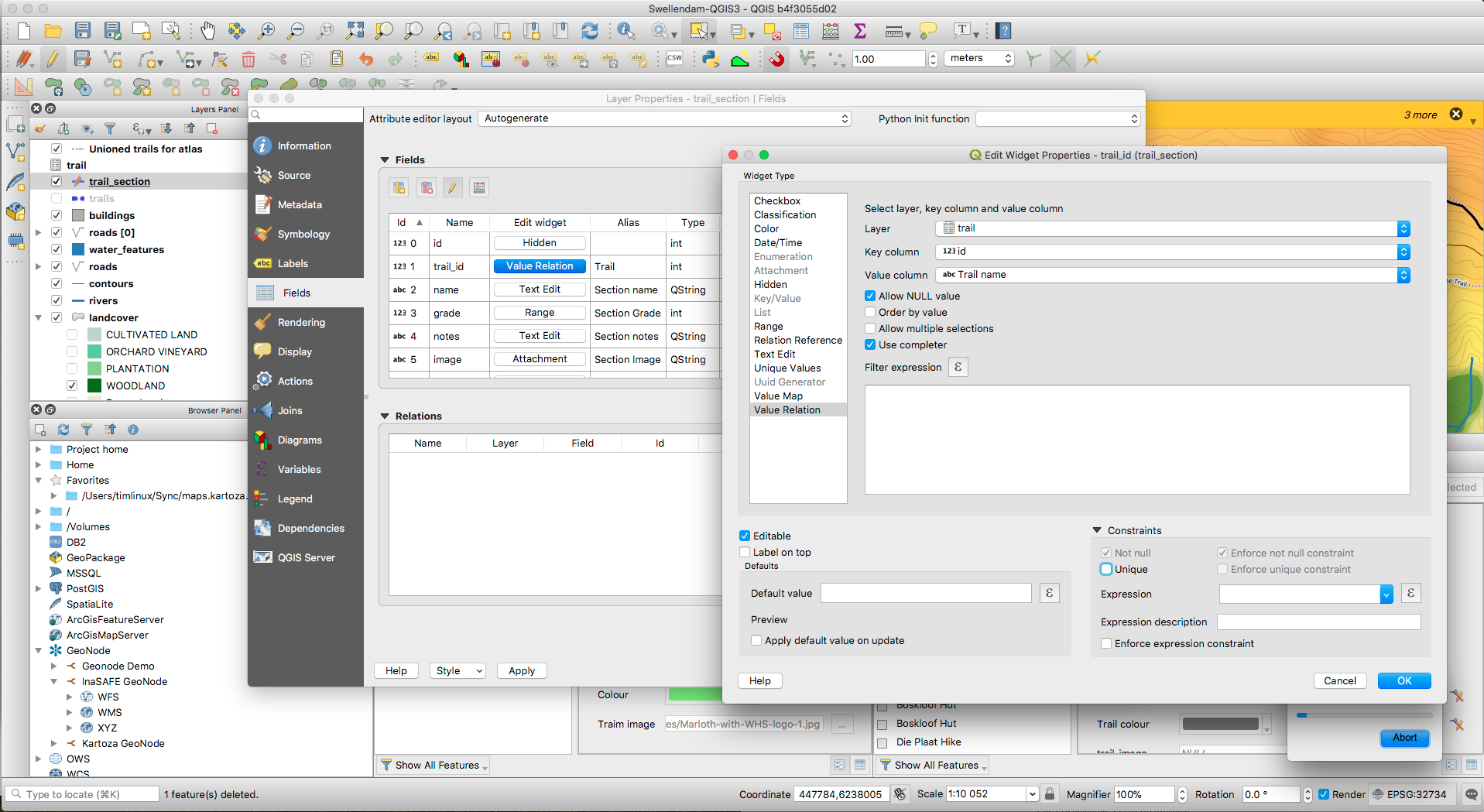Click the Undo arrow icon
This screenshot has height=812, width=1484.
click(366, 59)
